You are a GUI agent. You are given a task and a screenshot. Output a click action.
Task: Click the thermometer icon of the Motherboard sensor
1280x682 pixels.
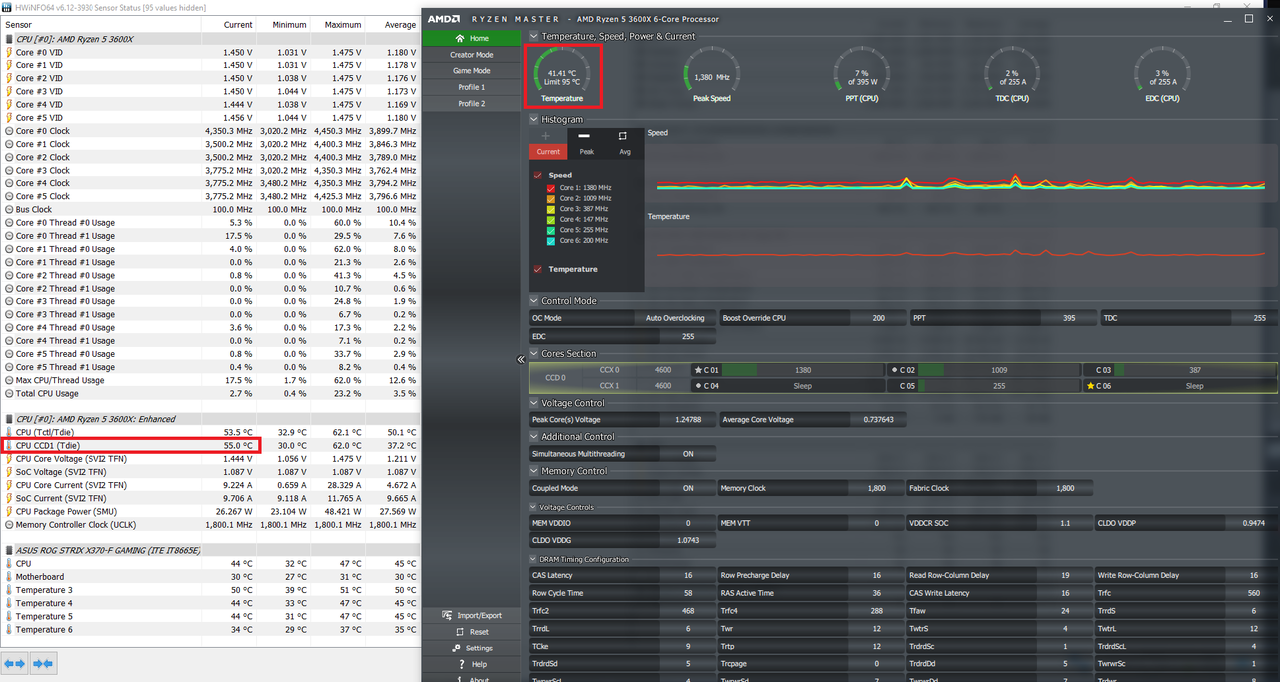tap(9, 577)
